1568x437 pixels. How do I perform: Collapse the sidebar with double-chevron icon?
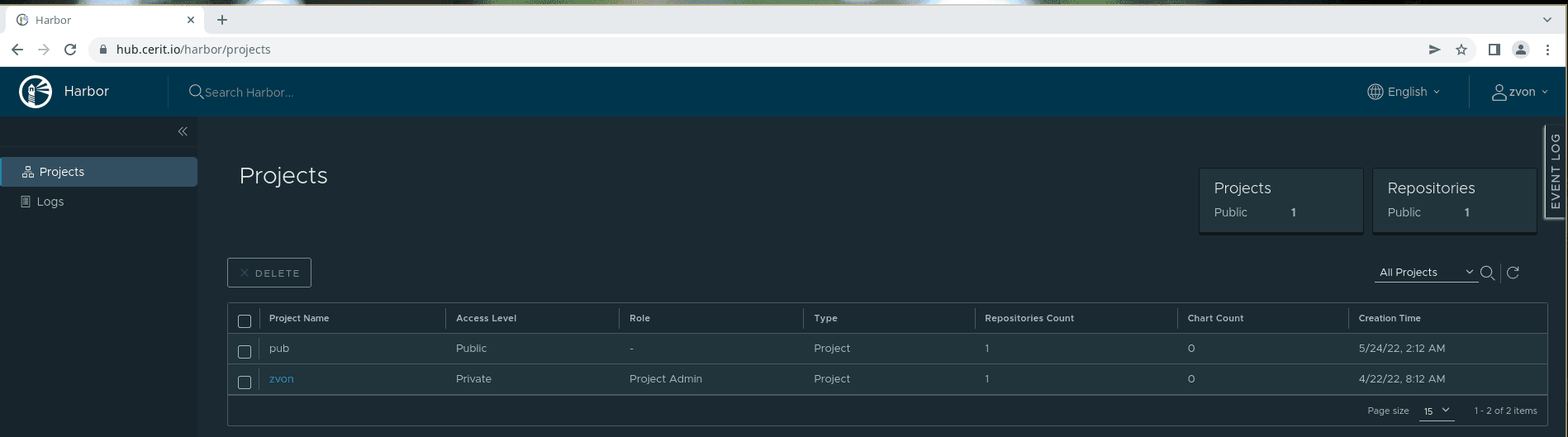coord(183,131)
